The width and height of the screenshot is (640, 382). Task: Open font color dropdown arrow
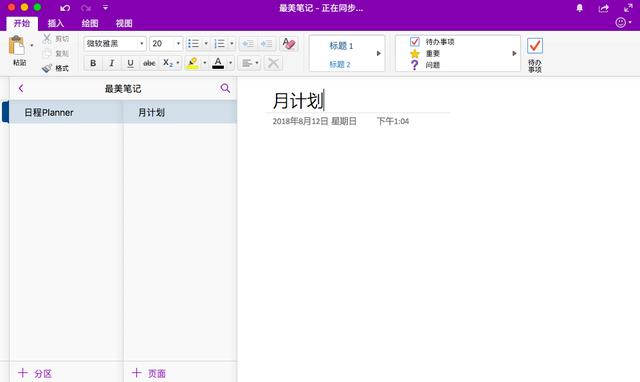[230, 63]
